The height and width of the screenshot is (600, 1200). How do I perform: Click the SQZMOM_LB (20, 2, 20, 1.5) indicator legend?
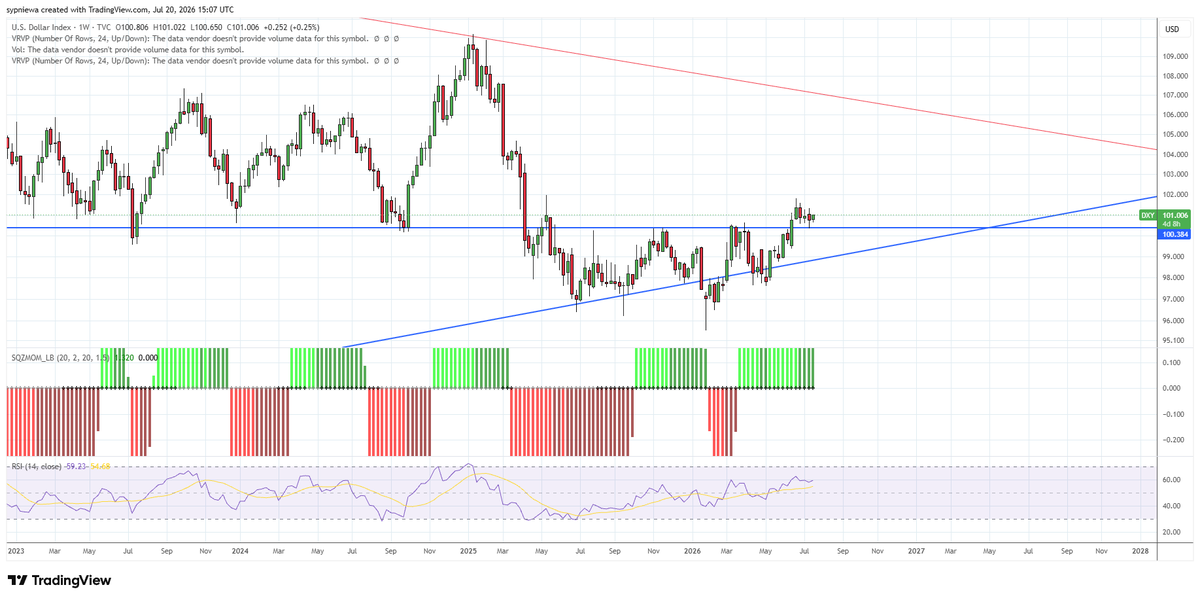pos(62,357)
